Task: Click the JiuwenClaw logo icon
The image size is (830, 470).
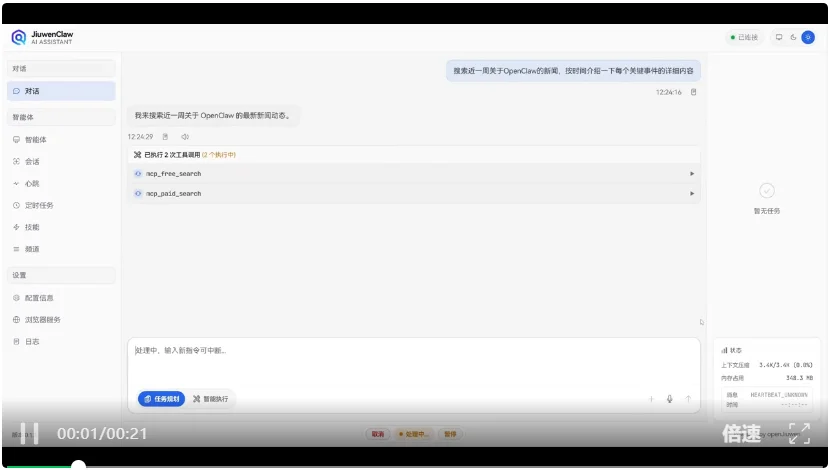Action: click(x=19, y=37)
